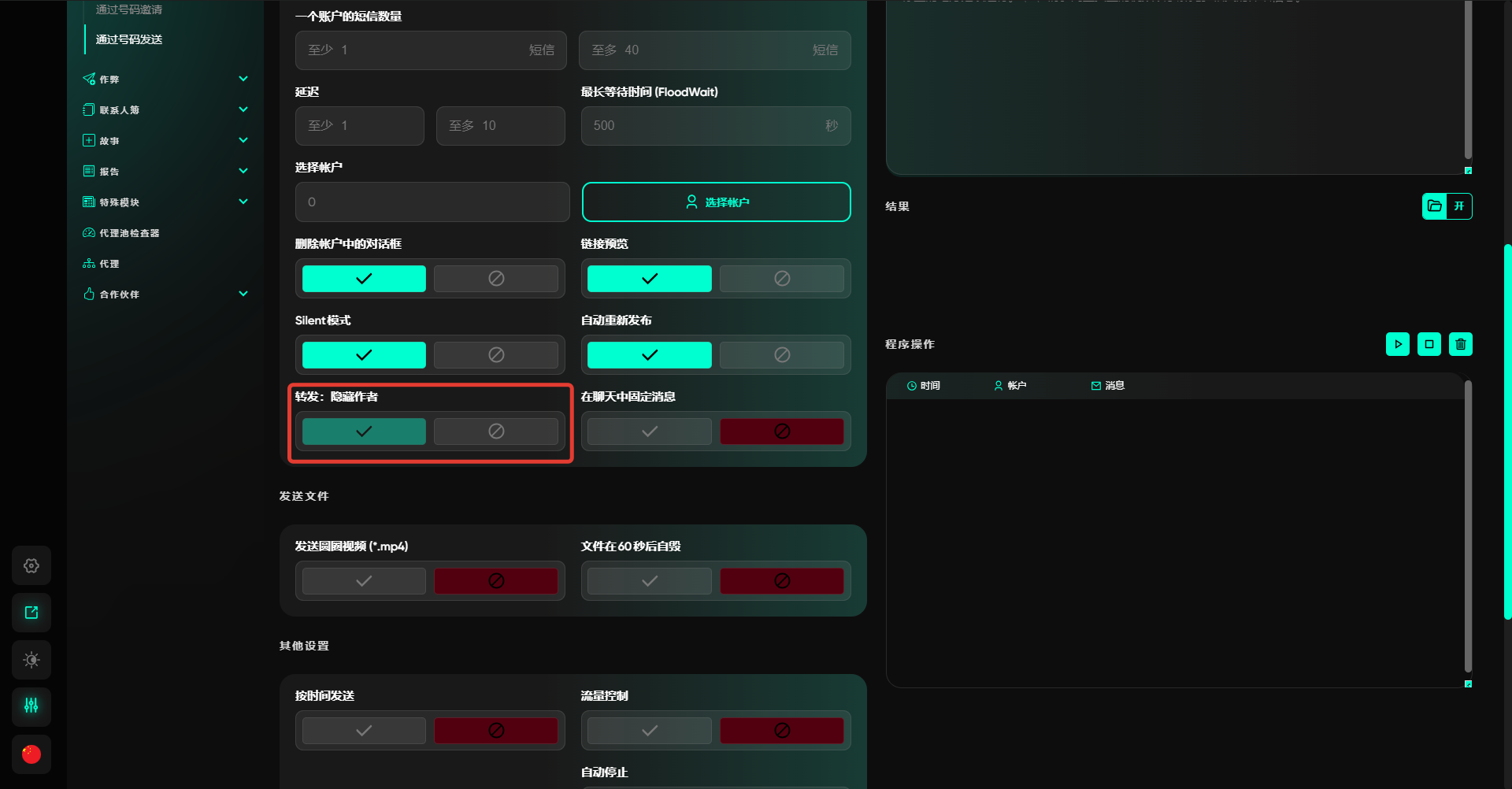Open the sliders settings icon
Screen dimensions: 1512x789
[x=31, y=706]
